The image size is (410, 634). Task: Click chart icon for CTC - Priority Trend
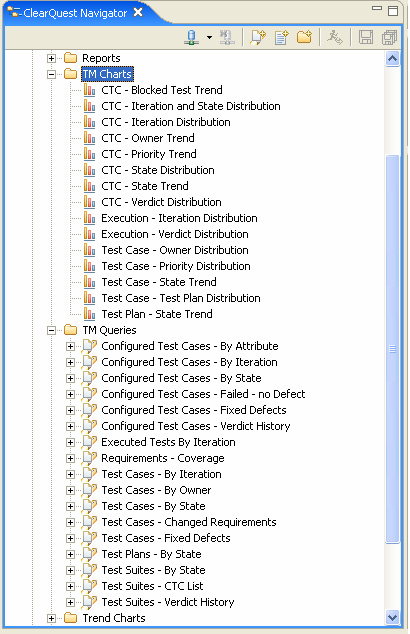pyautogui.click(x=89, y=154)
